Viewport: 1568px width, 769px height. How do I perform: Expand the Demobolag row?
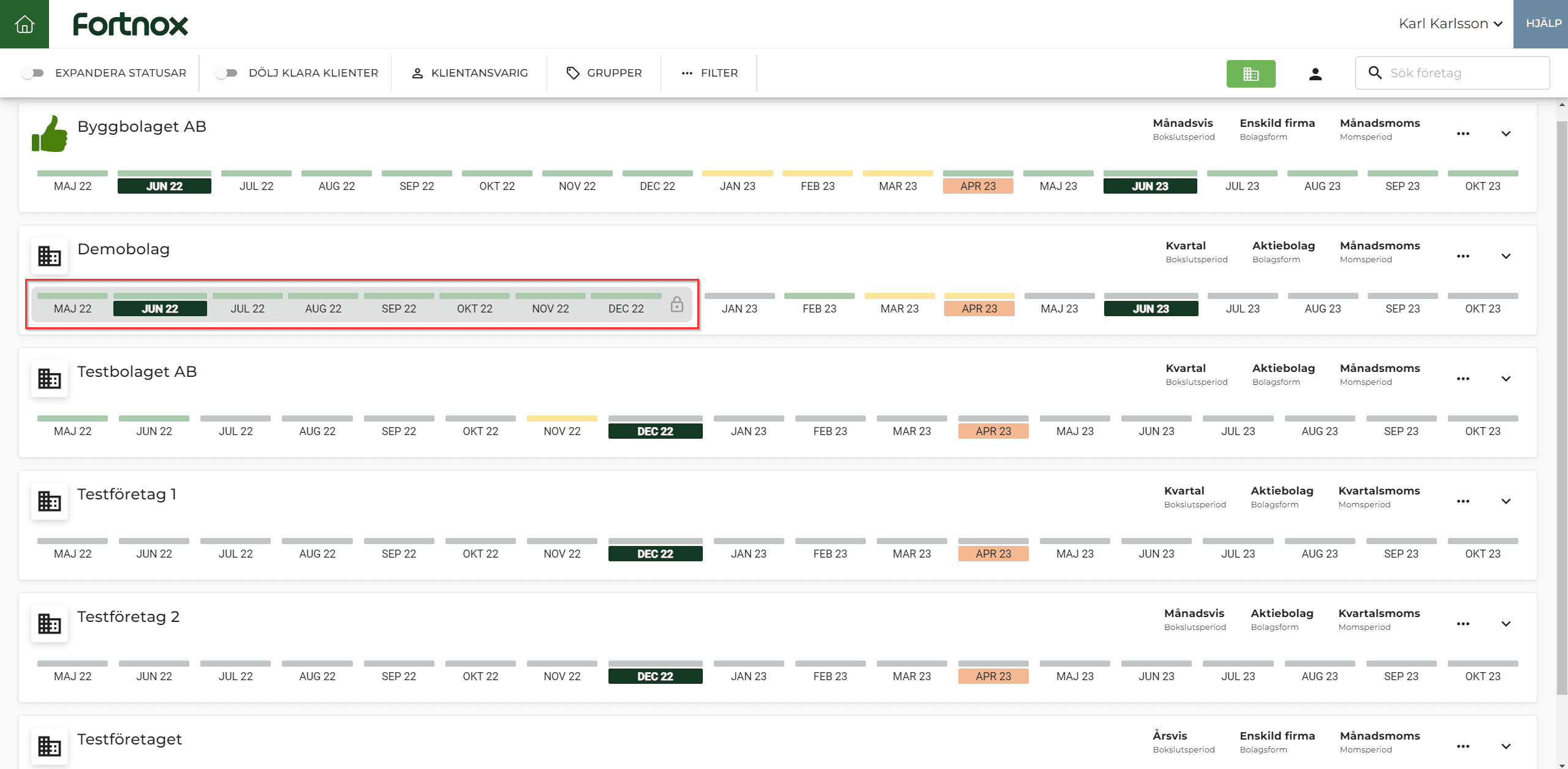point(1506,256)
